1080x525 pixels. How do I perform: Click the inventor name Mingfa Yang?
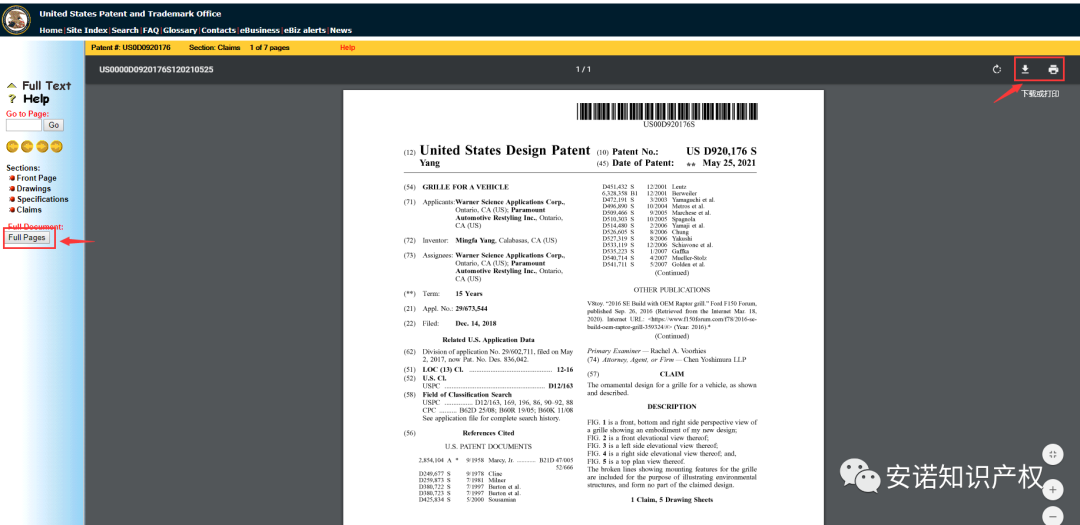click(x=477, y=240)
